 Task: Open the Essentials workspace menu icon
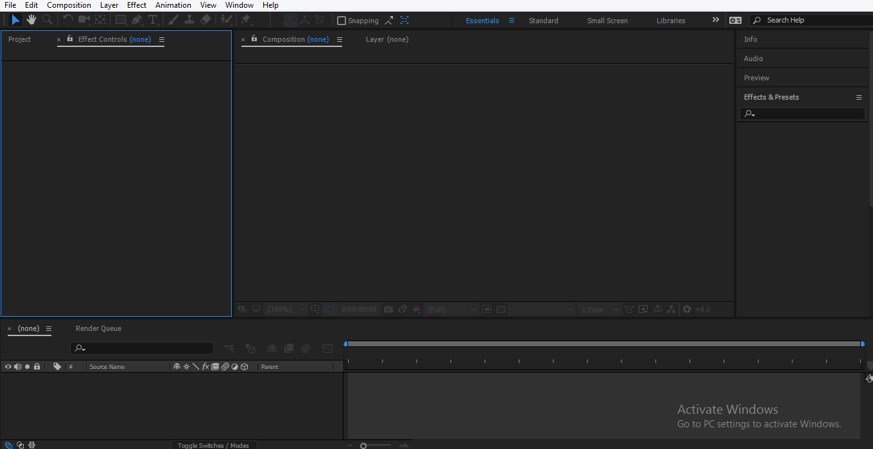(x=511, y=21)
